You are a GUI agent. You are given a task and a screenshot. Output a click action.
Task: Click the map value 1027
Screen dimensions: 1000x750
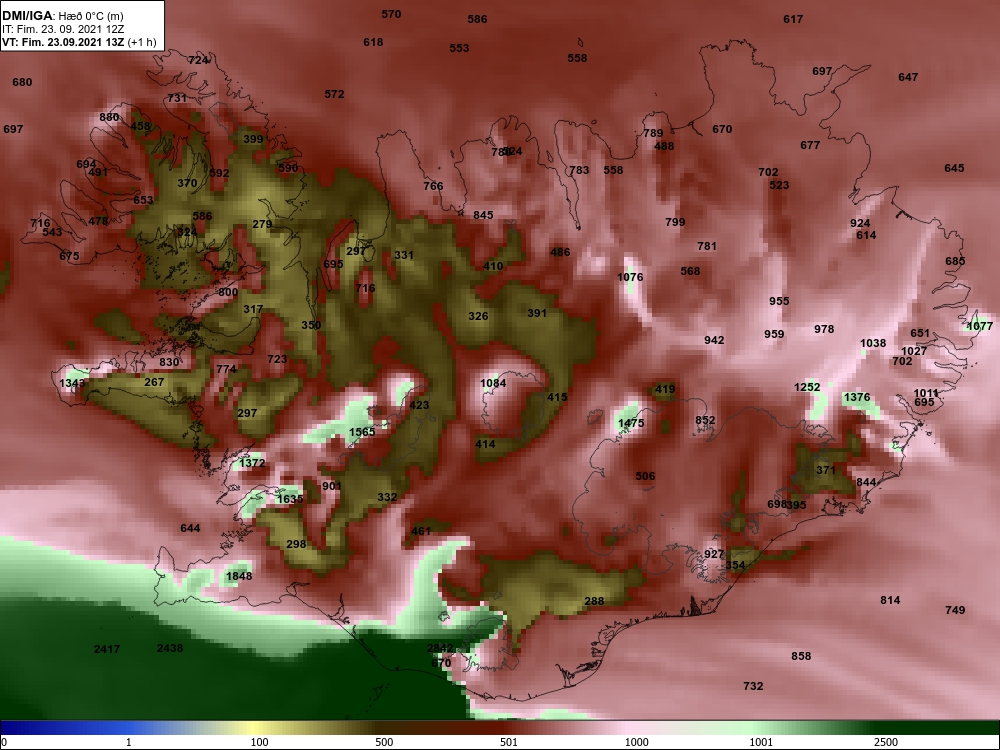coord(914,351)
